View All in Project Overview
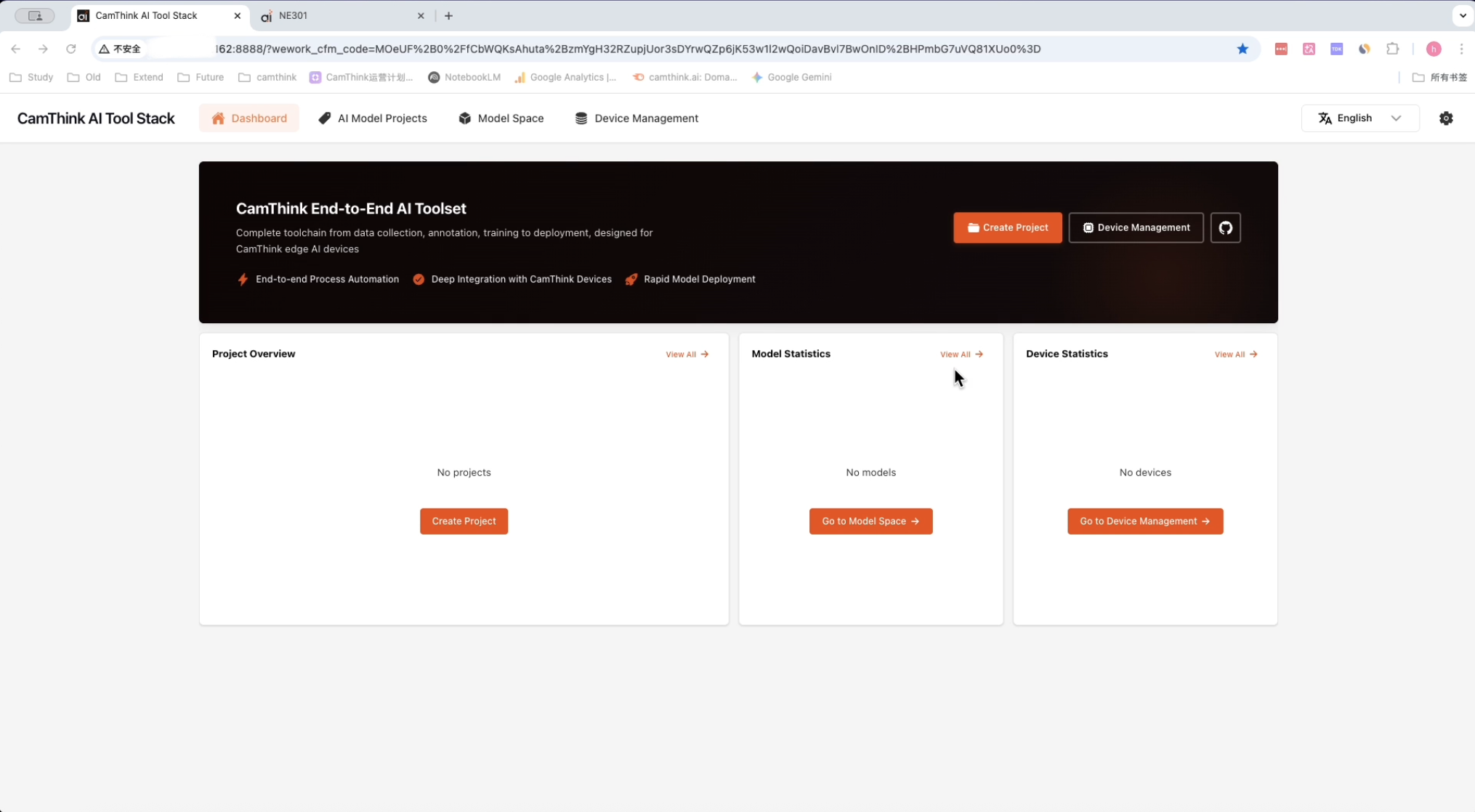The image size is (1475, 812). tap(687, 354)
